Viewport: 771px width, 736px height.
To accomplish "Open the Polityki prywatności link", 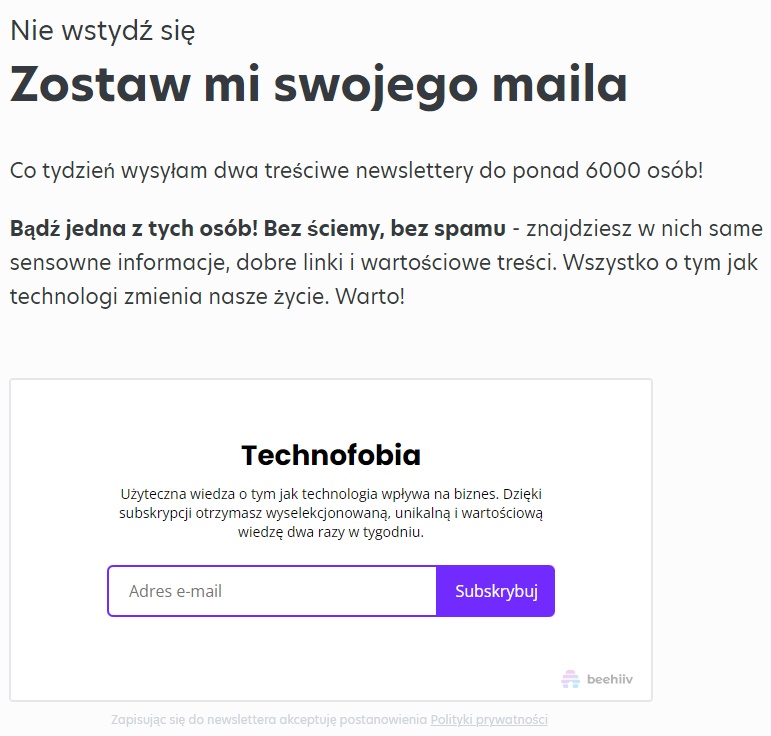I will coord(489,720).
